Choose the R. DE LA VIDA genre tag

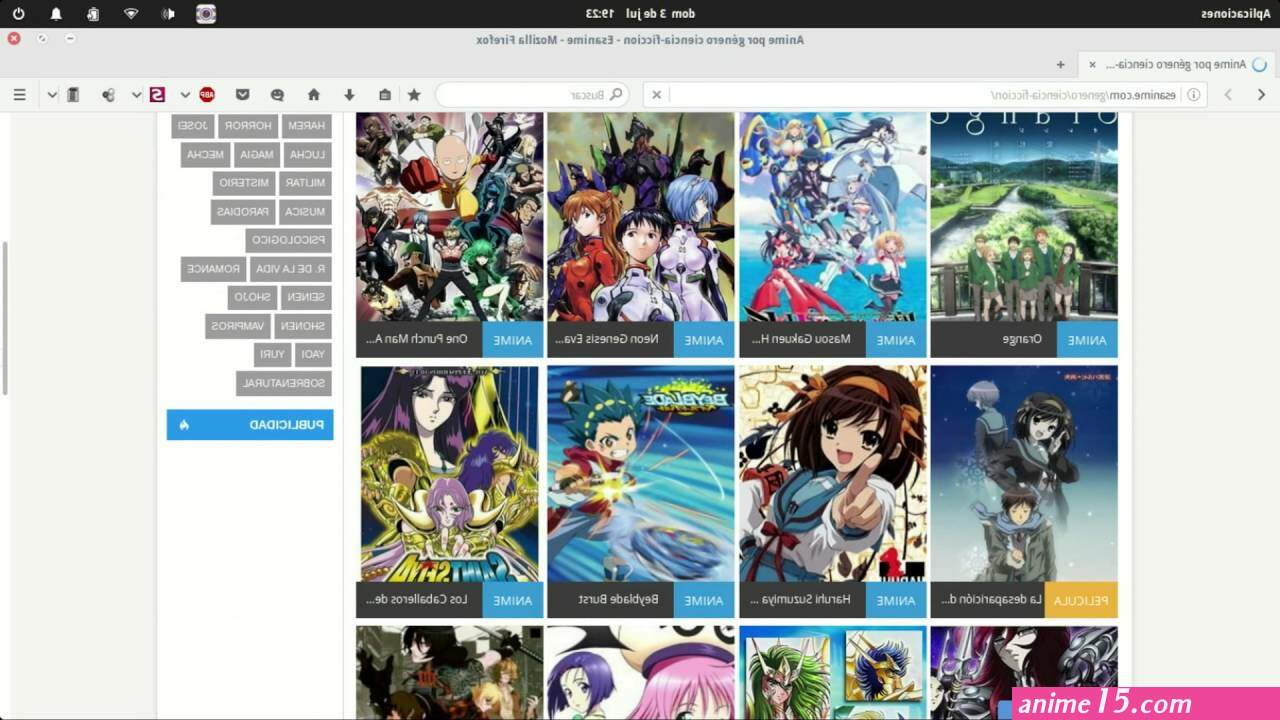pos(291,269)
